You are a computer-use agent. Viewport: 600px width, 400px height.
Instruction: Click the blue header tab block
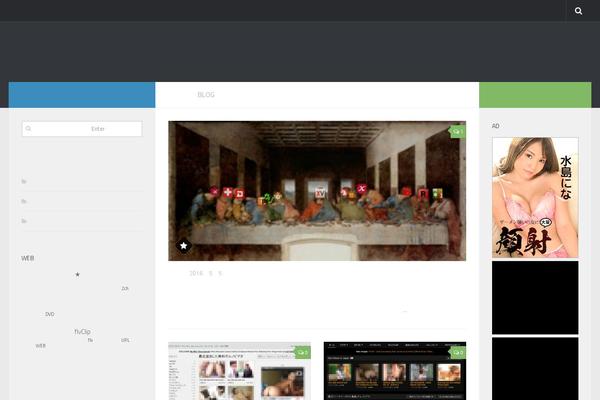82,95
